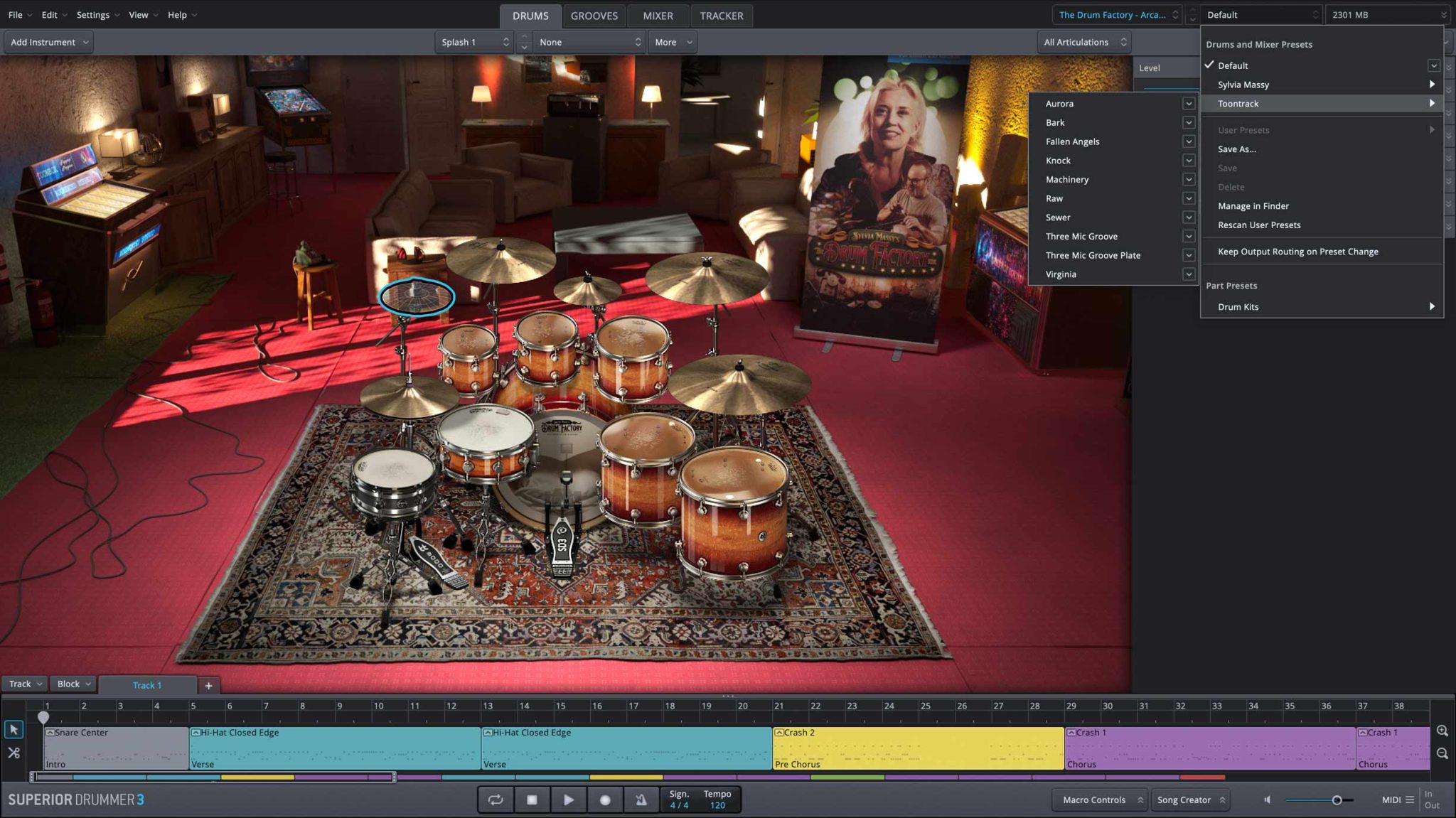Image resolution: width=1456 pixels, height=818 pixels.
Task: Click Save As… in presets menu
Action: (x=1236, y=149)
